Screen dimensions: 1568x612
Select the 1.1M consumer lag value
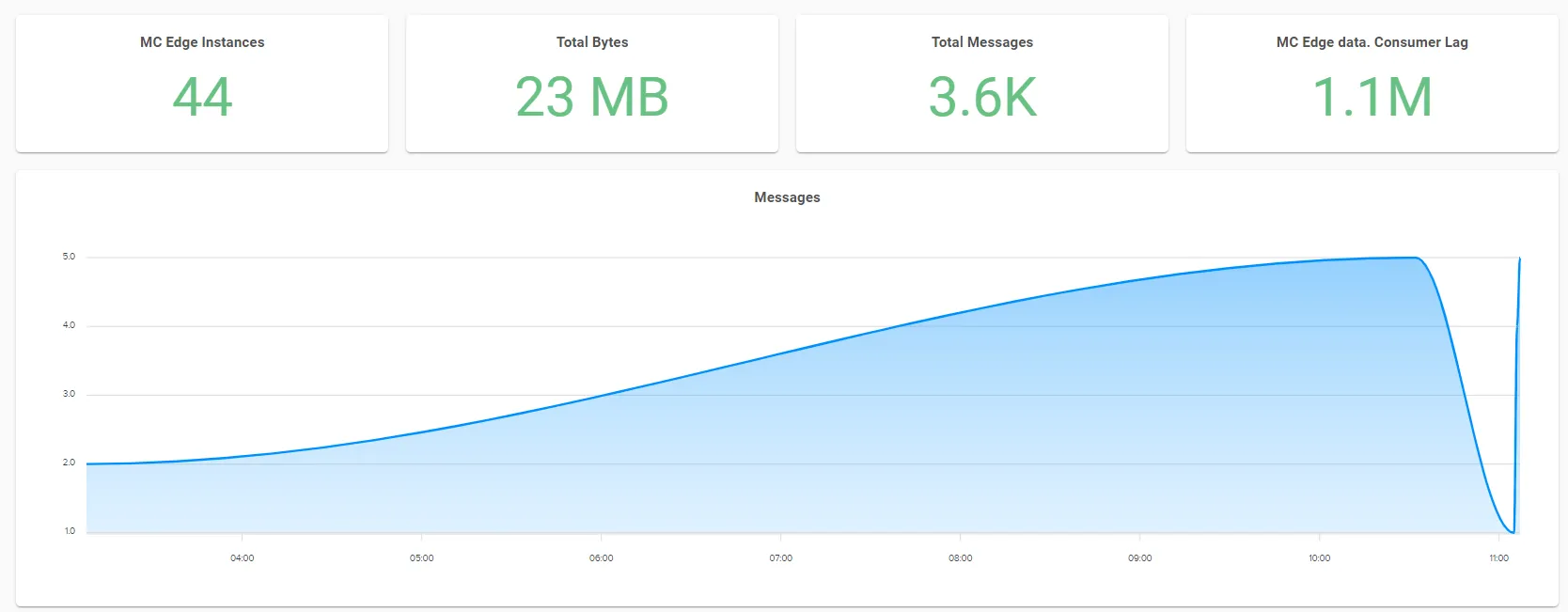tap(1372, 97)
